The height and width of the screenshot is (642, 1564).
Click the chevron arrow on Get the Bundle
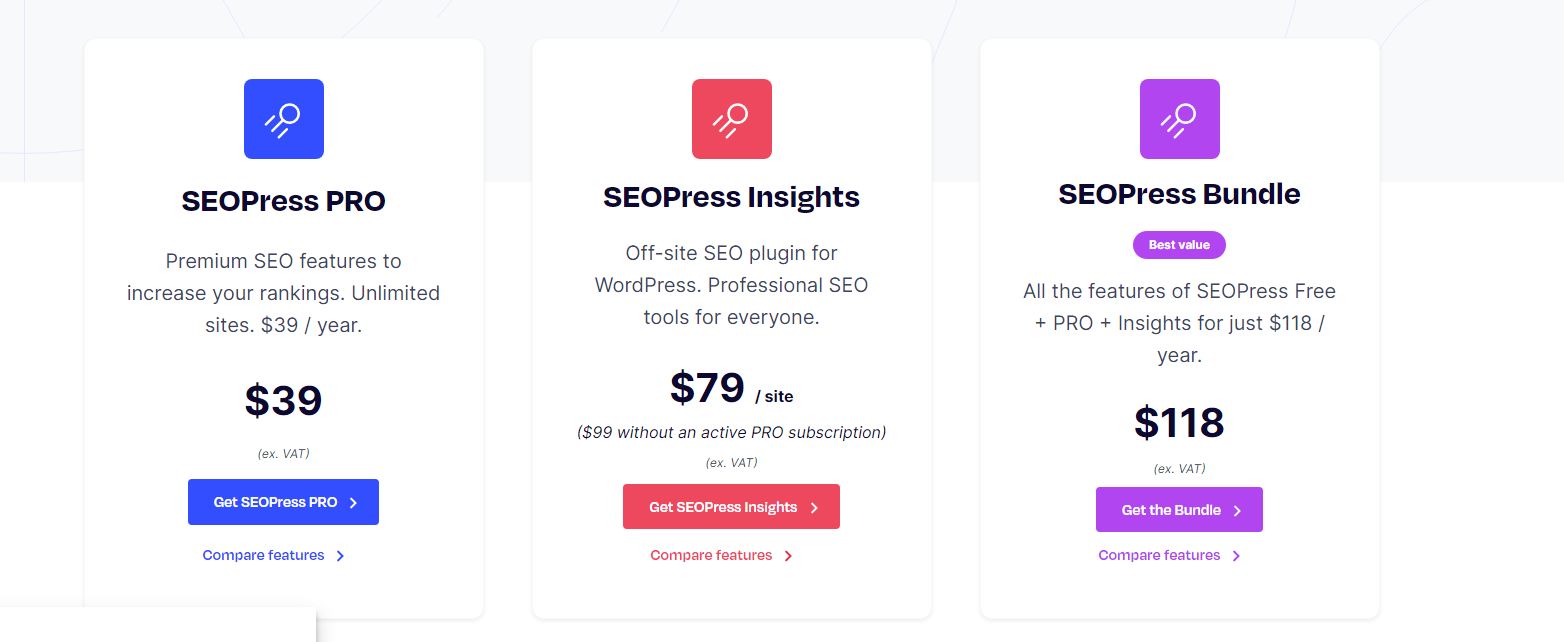click(1237, 510)
